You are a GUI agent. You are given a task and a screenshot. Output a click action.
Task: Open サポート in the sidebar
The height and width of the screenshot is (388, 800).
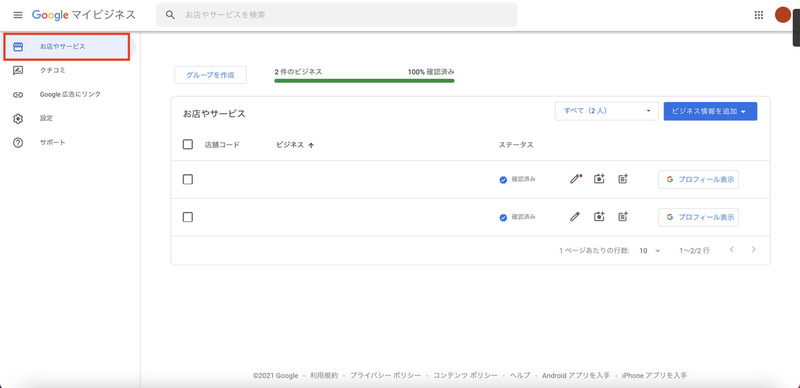pos(53,142)
